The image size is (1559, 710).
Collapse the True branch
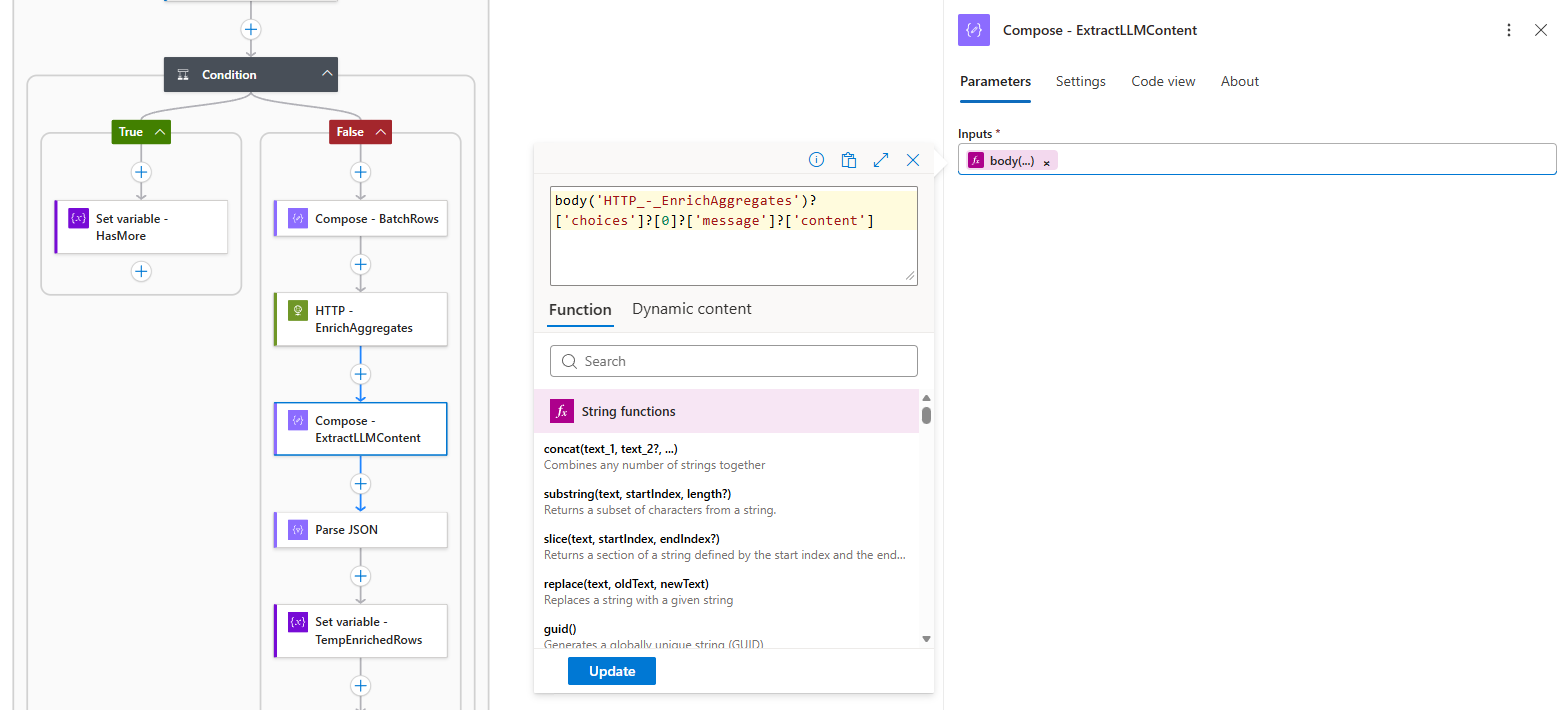(159, 132)
